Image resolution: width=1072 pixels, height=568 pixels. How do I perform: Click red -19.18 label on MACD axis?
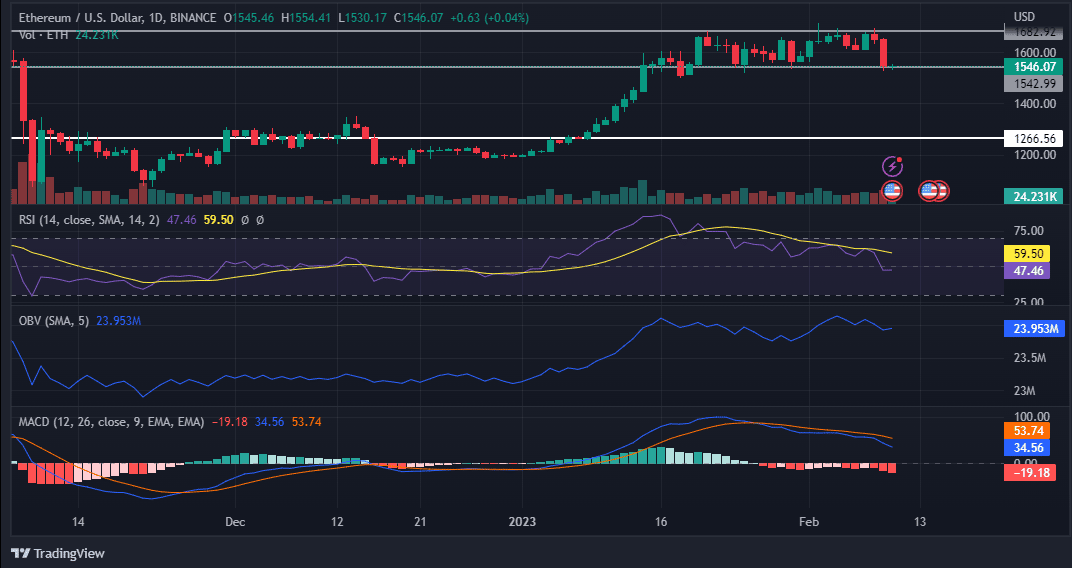tap(1030, 472)
